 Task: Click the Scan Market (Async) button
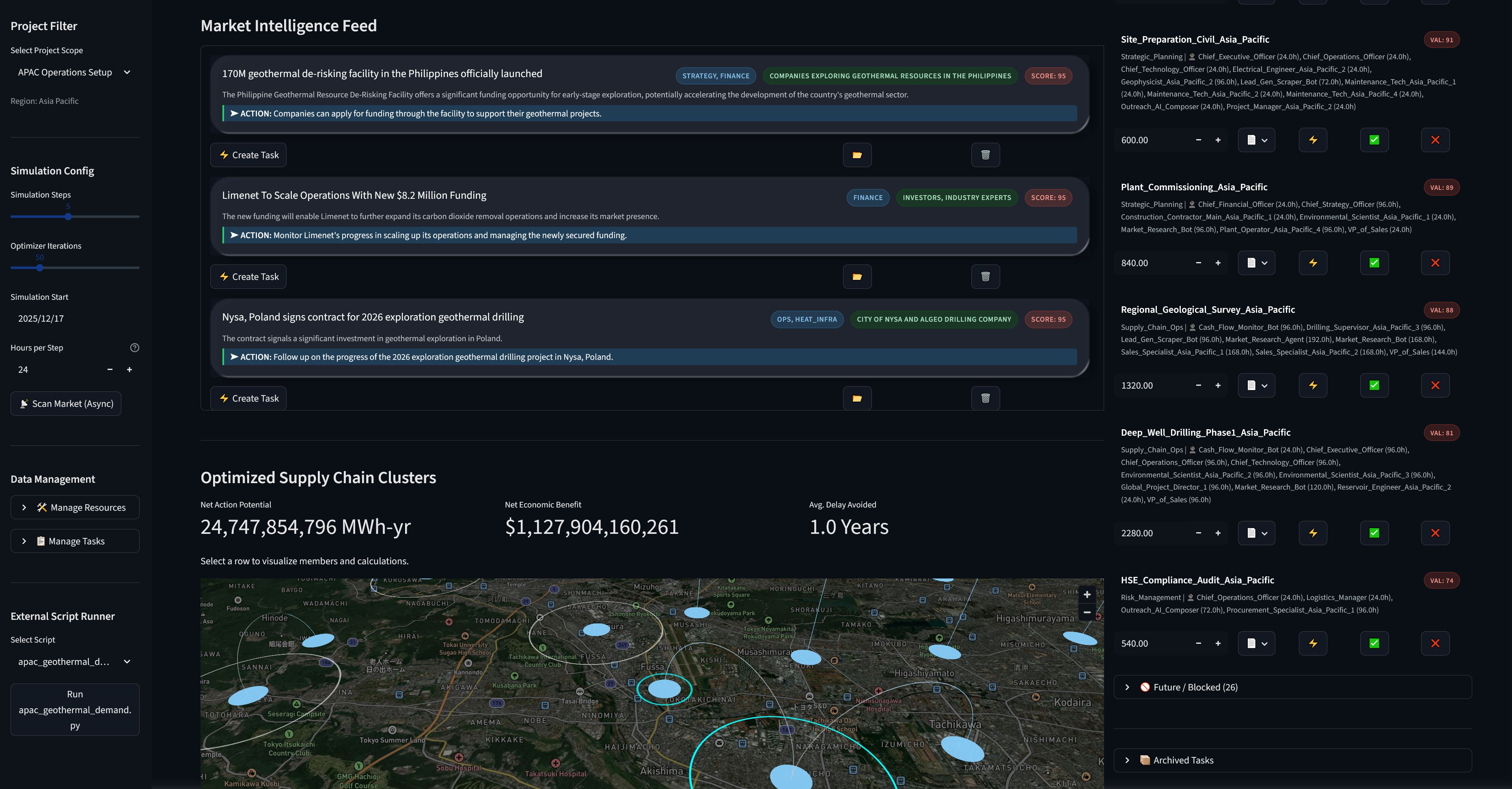coord(66,404)
